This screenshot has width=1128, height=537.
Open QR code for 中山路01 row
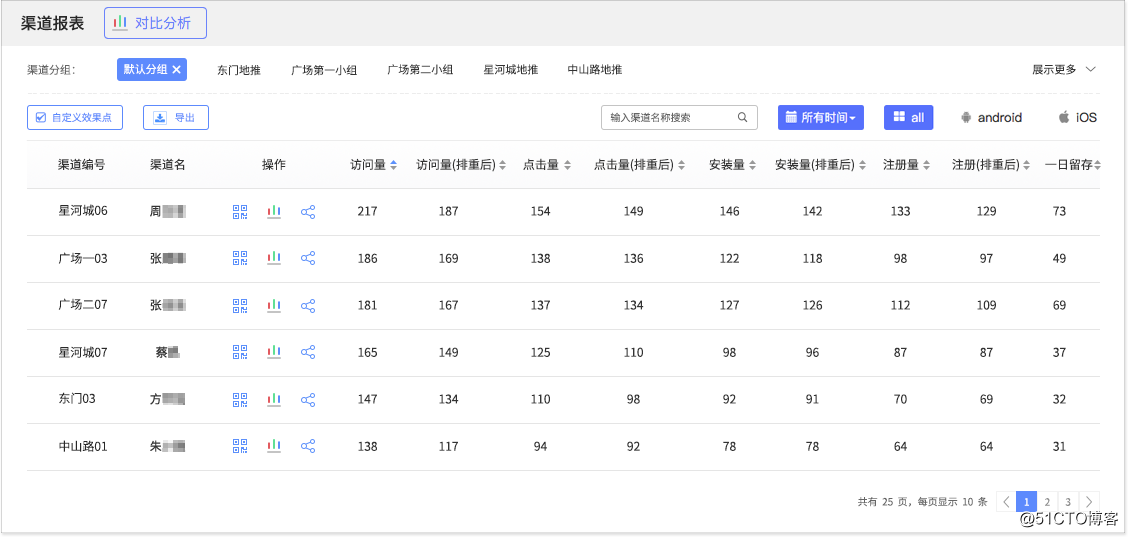pyautogui.click(x=240, y=447)
